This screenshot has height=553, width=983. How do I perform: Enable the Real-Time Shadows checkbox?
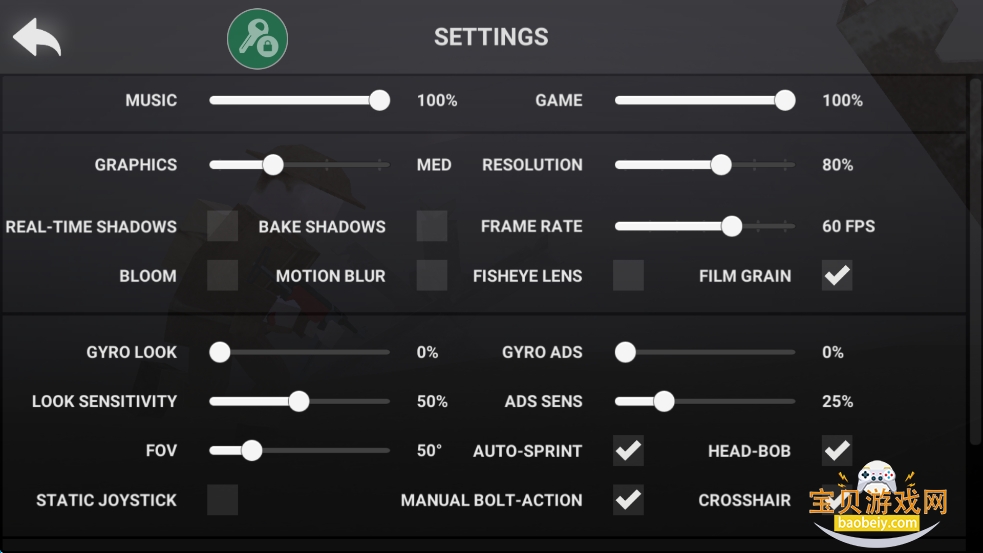pyautogui.click(x=222, y=226)
